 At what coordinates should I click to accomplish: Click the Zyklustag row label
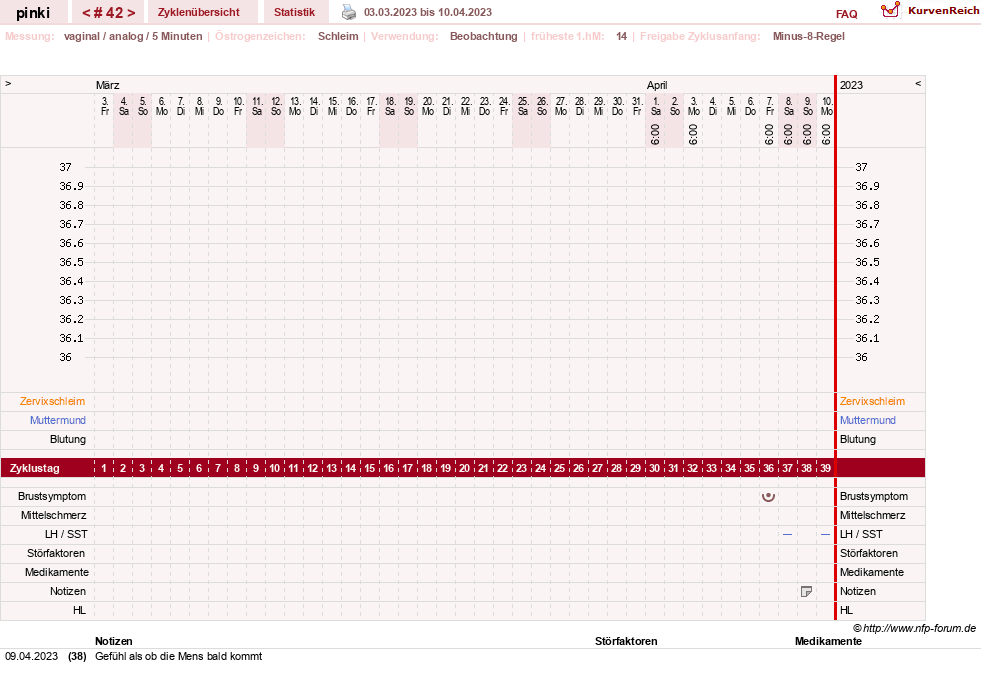pos(34,468)
